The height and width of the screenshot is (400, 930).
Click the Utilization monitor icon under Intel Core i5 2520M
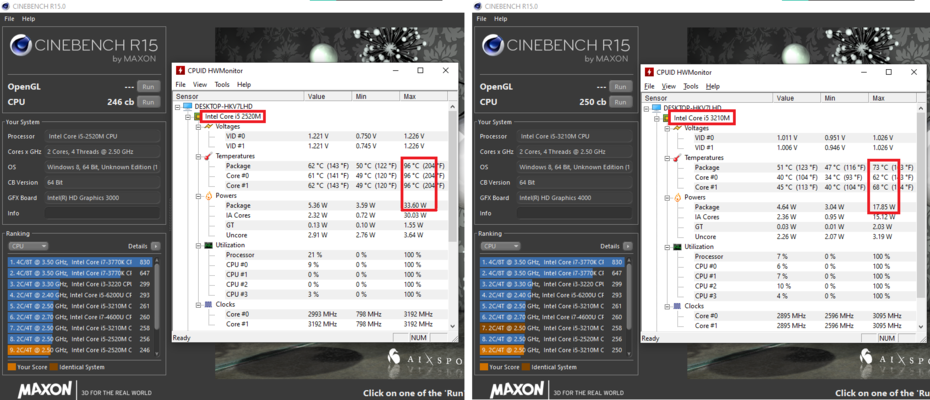point(208,245)
